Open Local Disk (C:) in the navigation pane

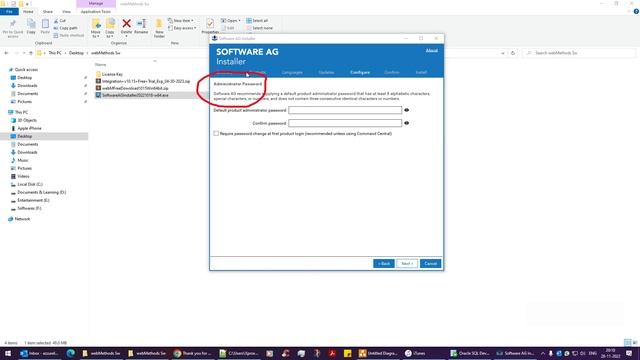point(30,184)
